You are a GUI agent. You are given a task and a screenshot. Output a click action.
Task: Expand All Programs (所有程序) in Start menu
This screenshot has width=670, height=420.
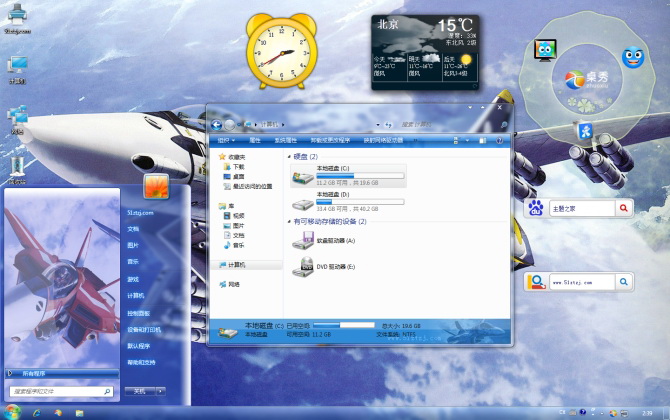pos(62,373)
